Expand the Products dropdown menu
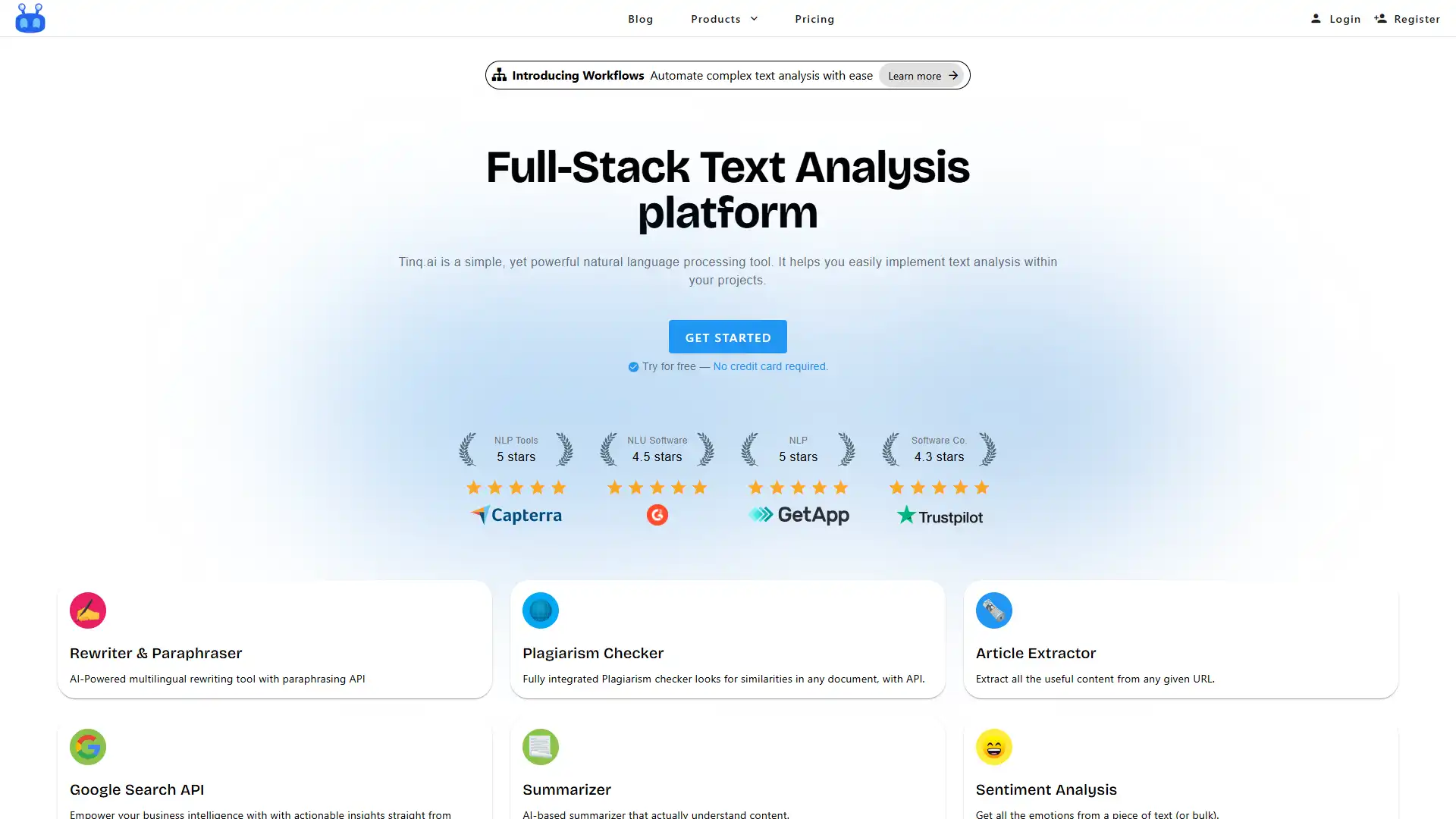The width and height of the screenshot is (1456, 819). tap(724, 18)
